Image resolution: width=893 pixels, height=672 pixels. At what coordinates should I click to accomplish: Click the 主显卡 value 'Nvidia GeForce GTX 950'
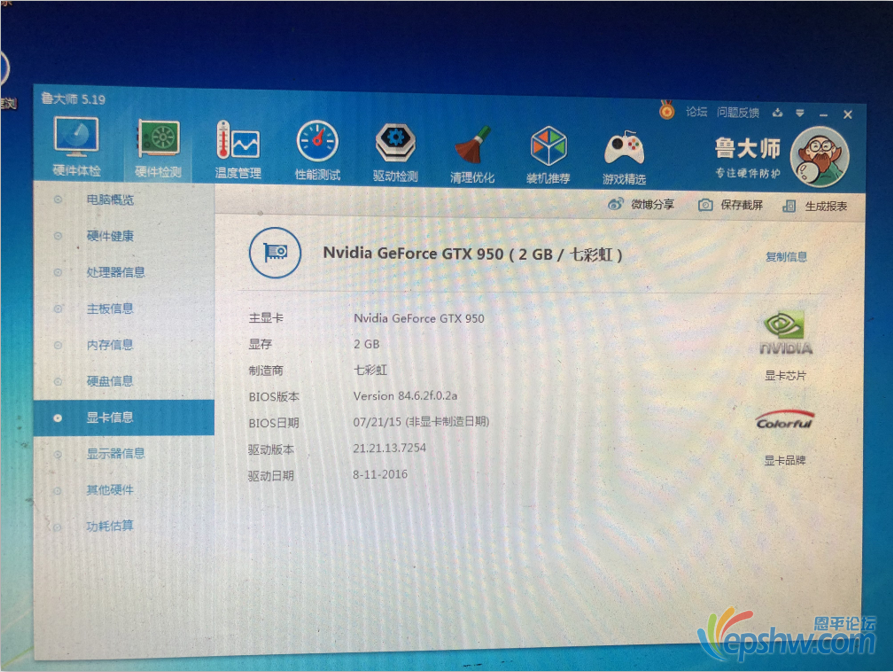(419, 318)
